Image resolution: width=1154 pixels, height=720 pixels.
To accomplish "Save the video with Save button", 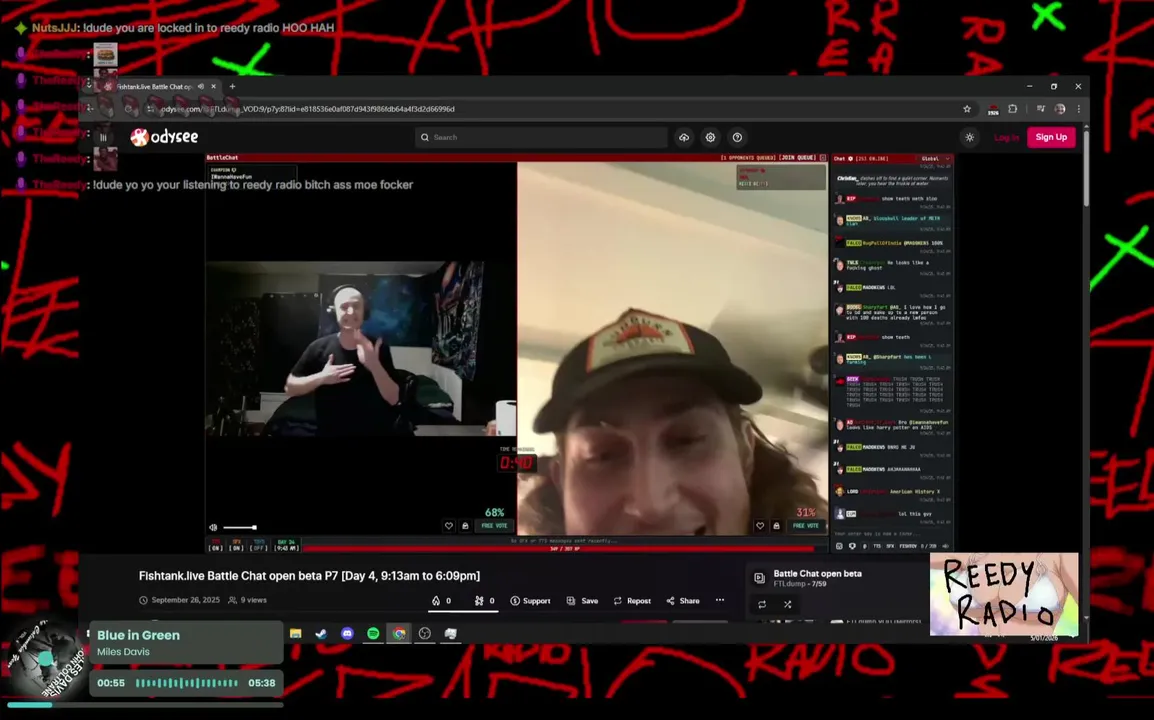I will (x=582, y=601).
